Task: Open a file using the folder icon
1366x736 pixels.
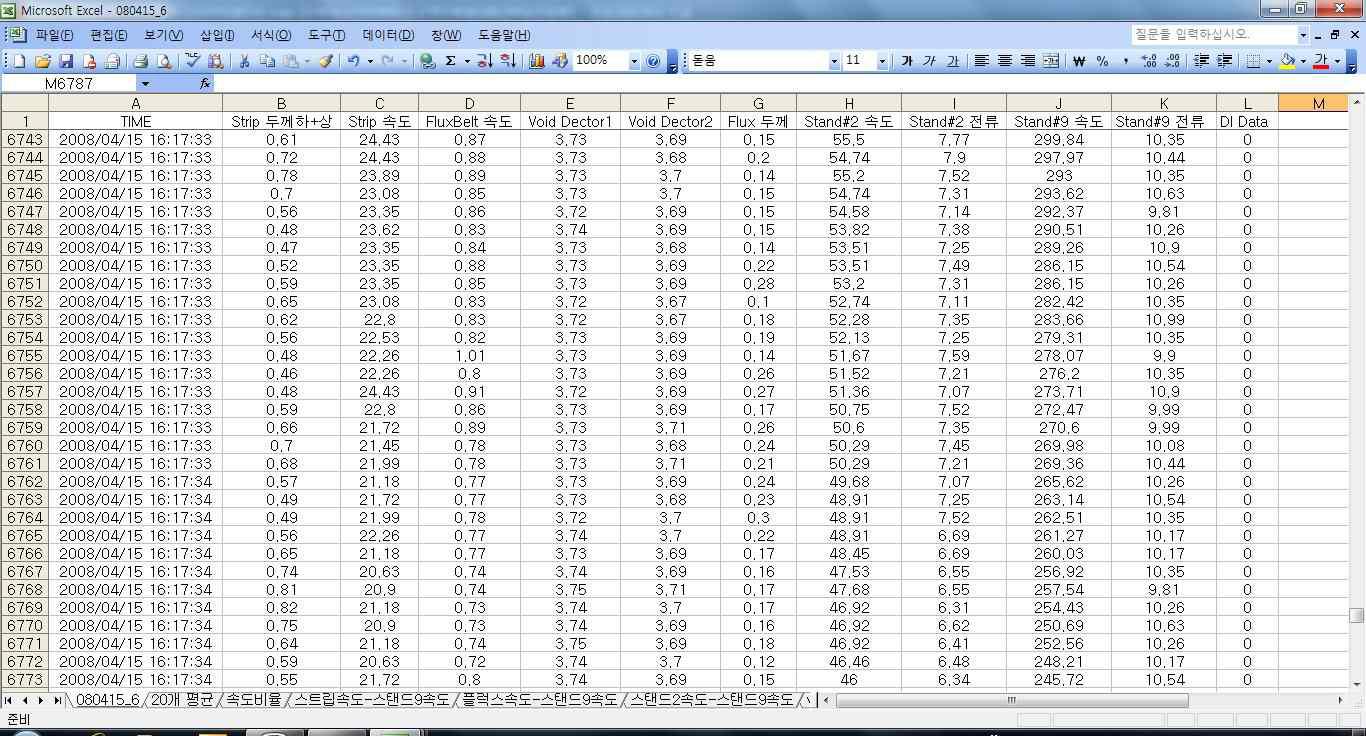Action: point(43,61)
